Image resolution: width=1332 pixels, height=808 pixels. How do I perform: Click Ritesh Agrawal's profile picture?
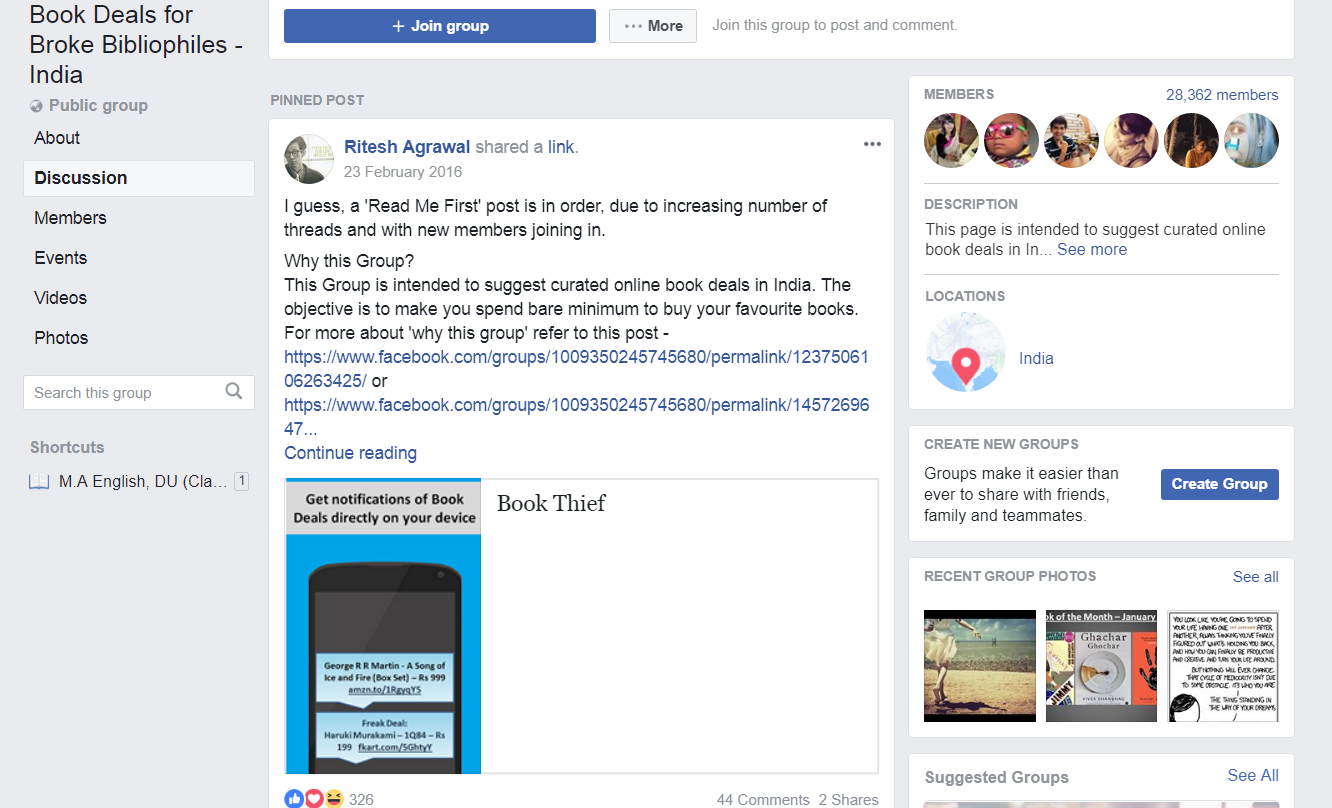pyautogui.click(x=309, y=159)
